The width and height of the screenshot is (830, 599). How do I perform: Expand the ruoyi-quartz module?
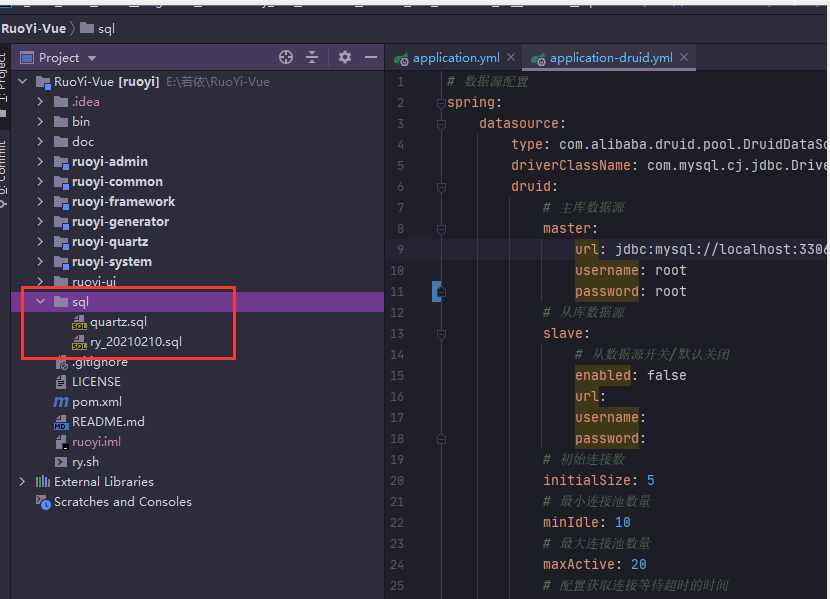[40, 242]
